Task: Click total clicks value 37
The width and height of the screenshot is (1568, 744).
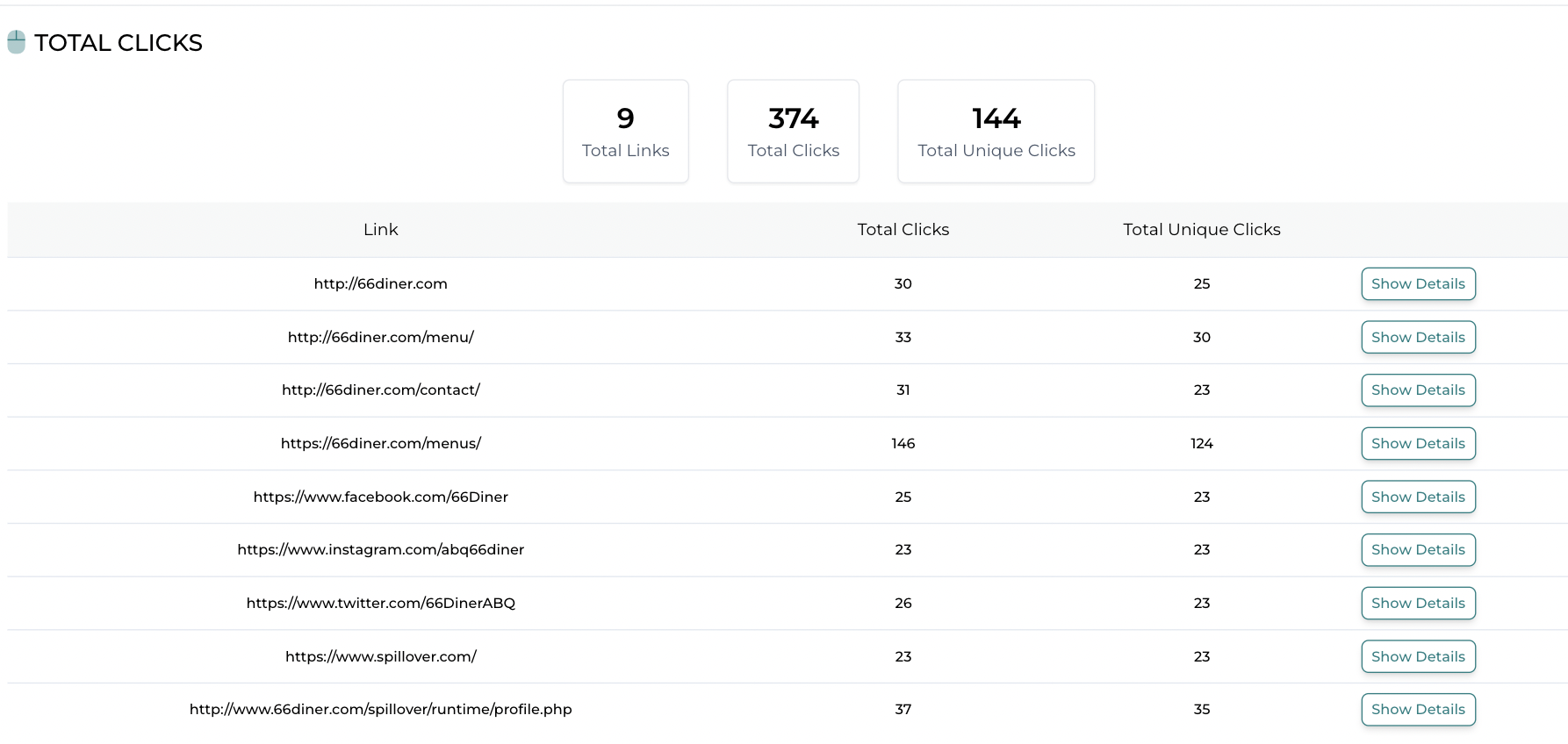Action: [x=903, y=709]
